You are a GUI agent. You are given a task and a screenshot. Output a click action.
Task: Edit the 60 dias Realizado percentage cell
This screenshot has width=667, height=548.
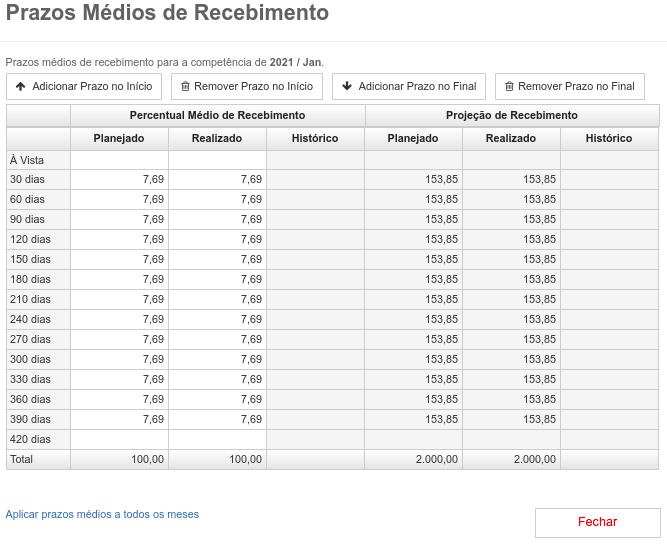217,199
